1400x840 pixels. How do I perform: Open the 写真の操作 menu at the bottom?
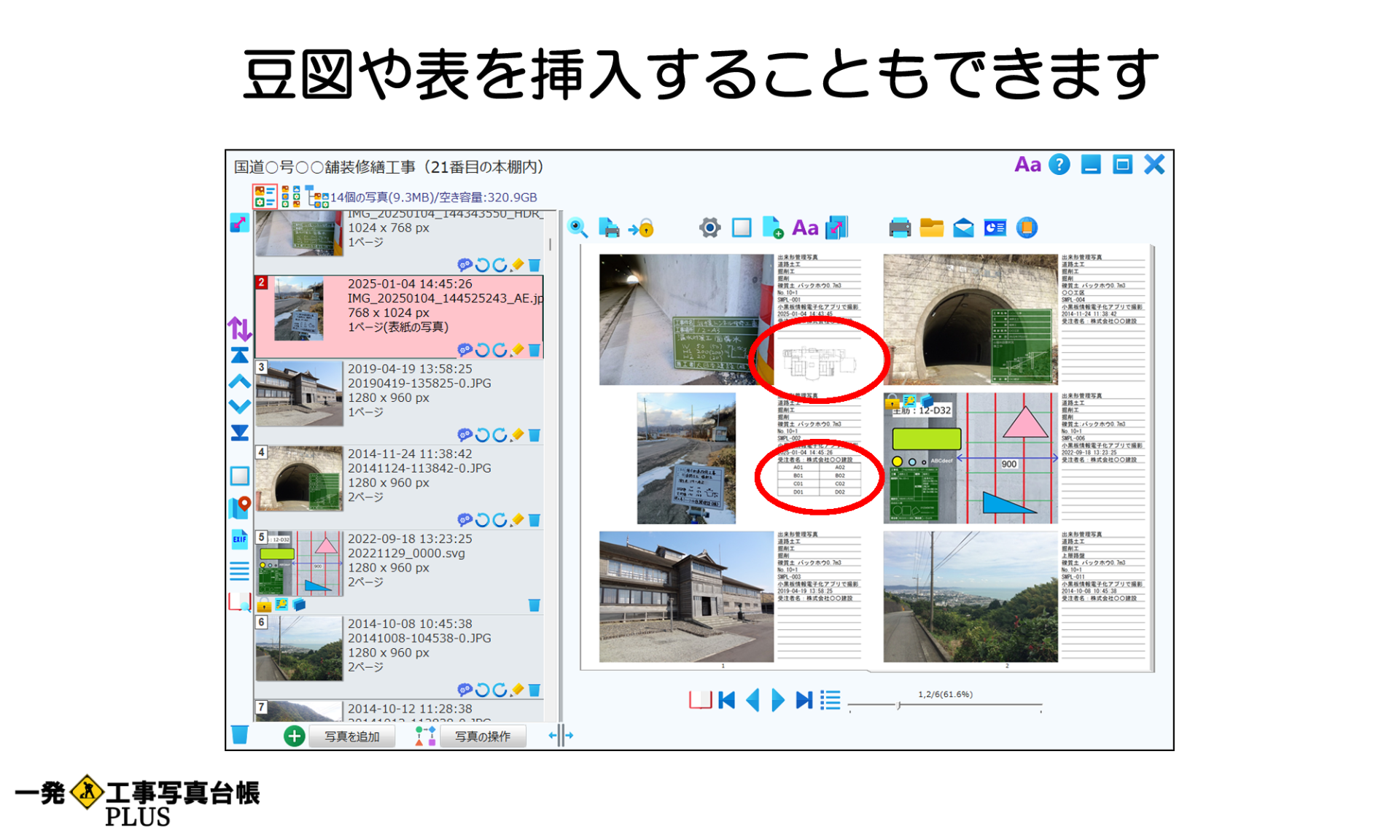click(483, 736)
